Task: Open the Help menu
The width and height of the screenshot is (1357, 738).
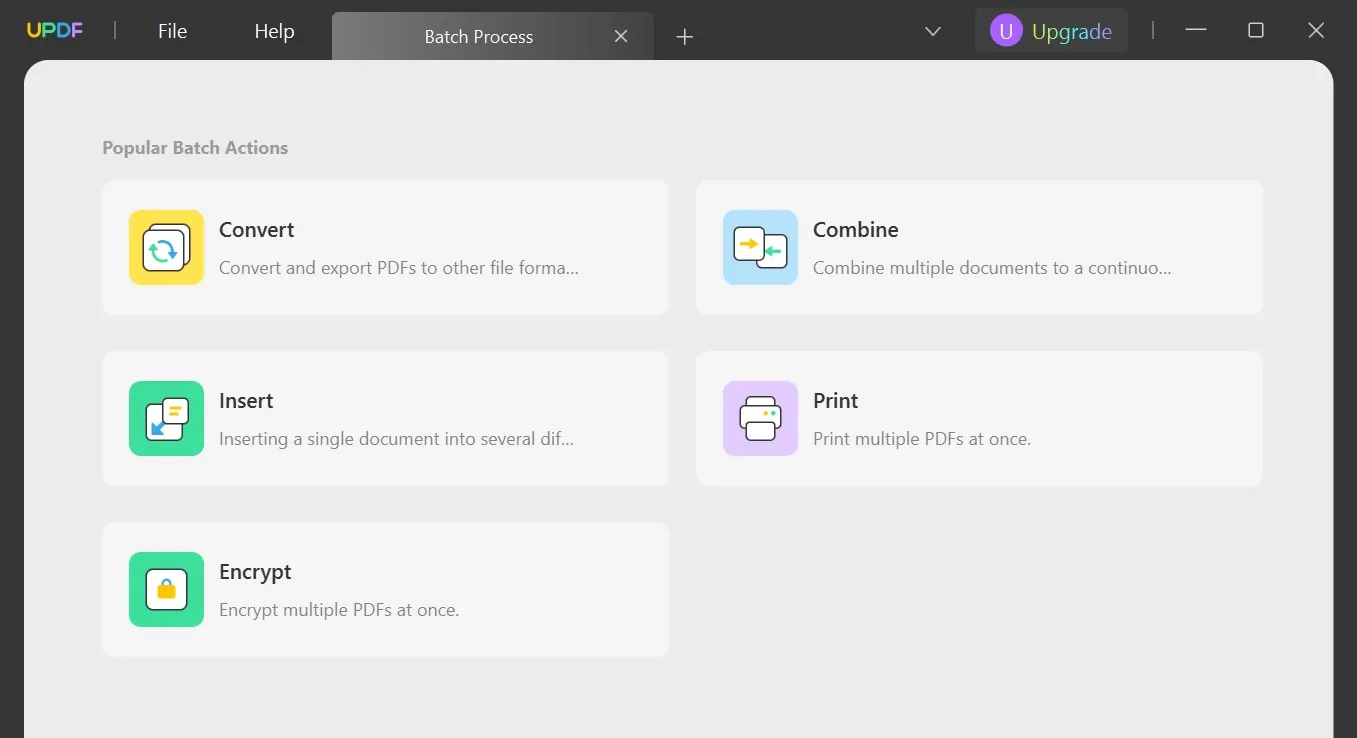Action: click(x=273, y=30)
